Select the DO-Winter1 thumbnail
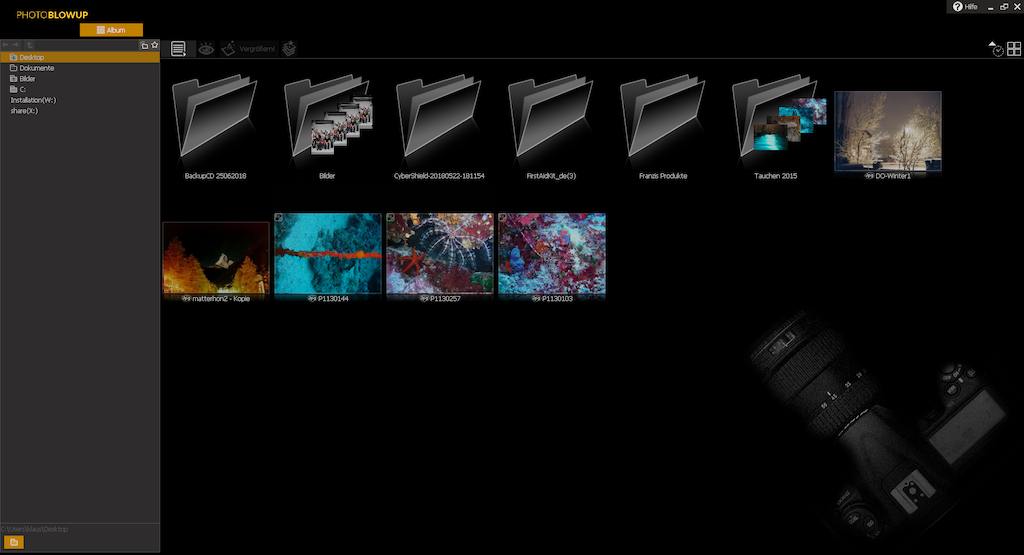The image size is (1024, 555). tap(887, 131)
